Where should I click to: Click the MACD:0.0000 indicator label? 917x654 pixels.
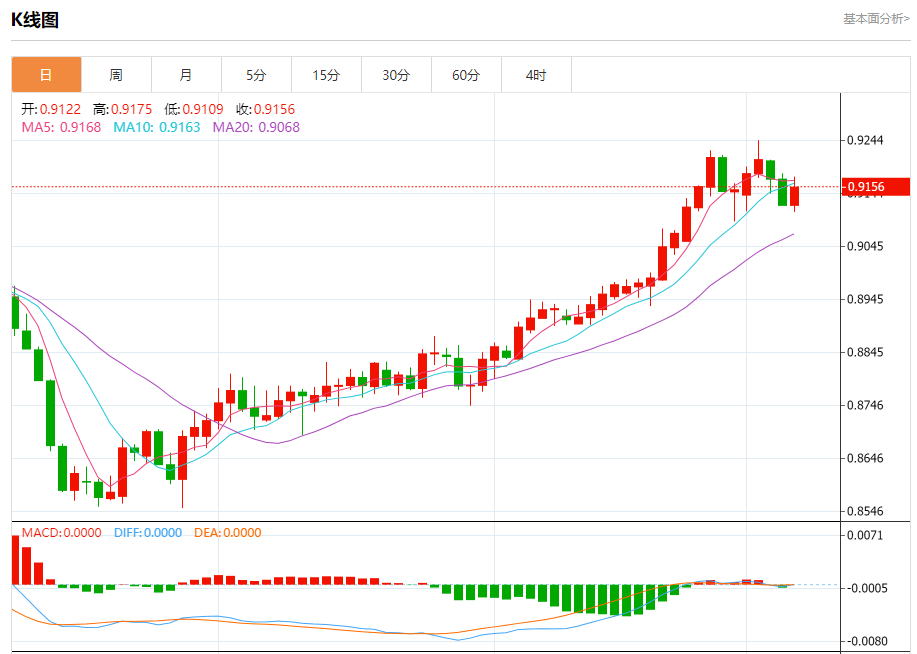pos(61,533)
